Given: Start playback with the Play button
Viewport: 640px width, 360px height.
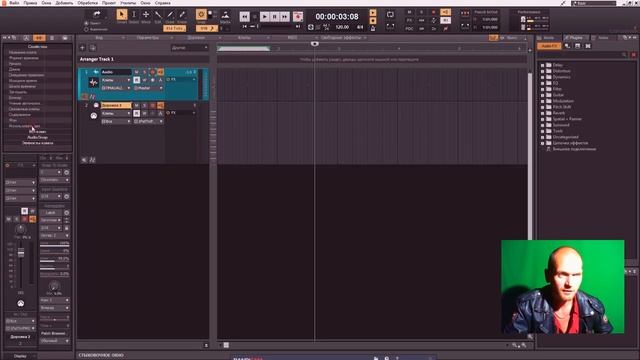Looking at the screenshot, I should coord(264,16).
